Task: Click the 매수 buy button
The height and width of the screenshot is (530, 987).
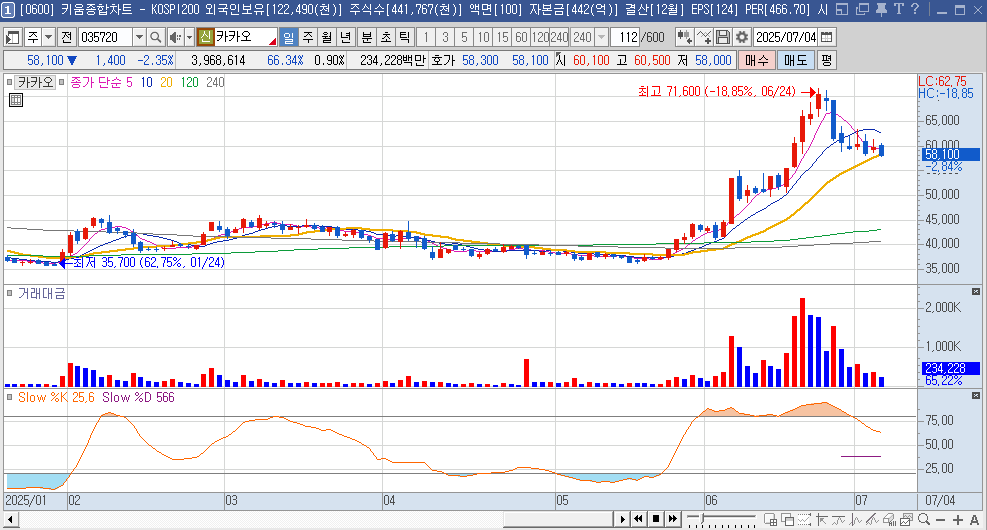Action: tap(757, 60)
